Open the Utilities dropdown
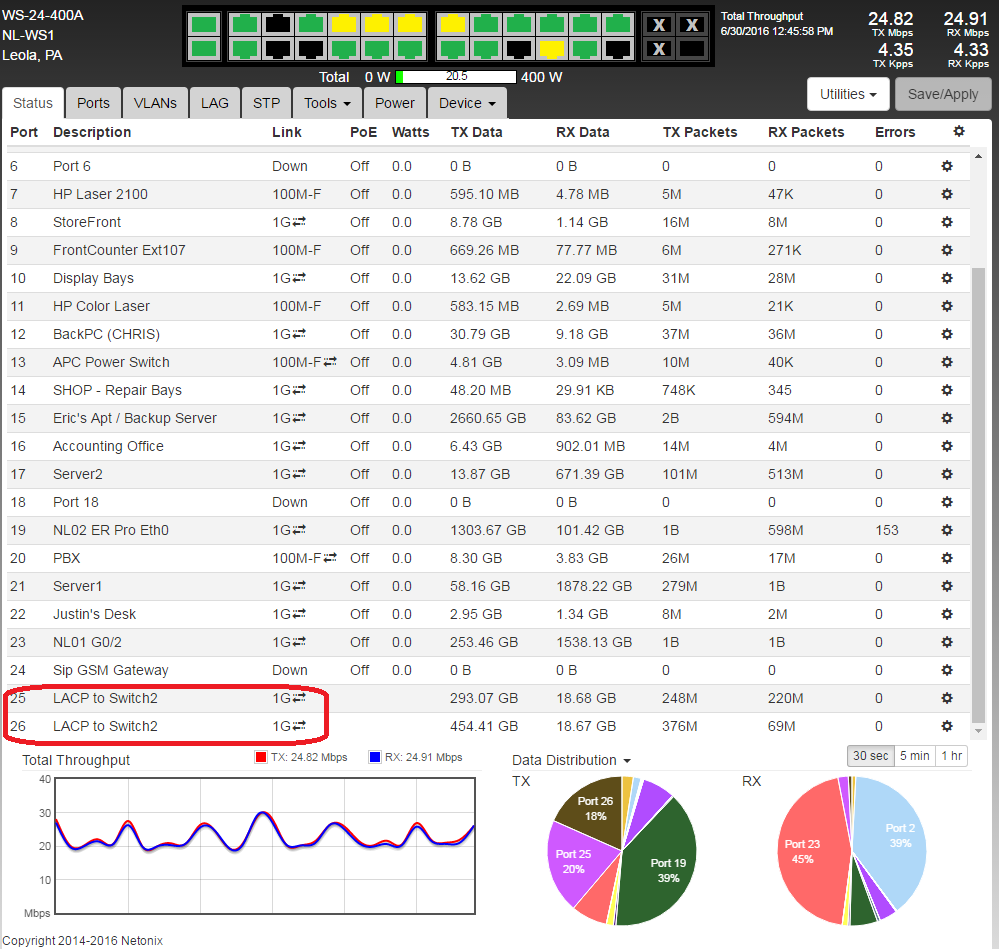This screenshot has height=949, width=999. (848, 94)
